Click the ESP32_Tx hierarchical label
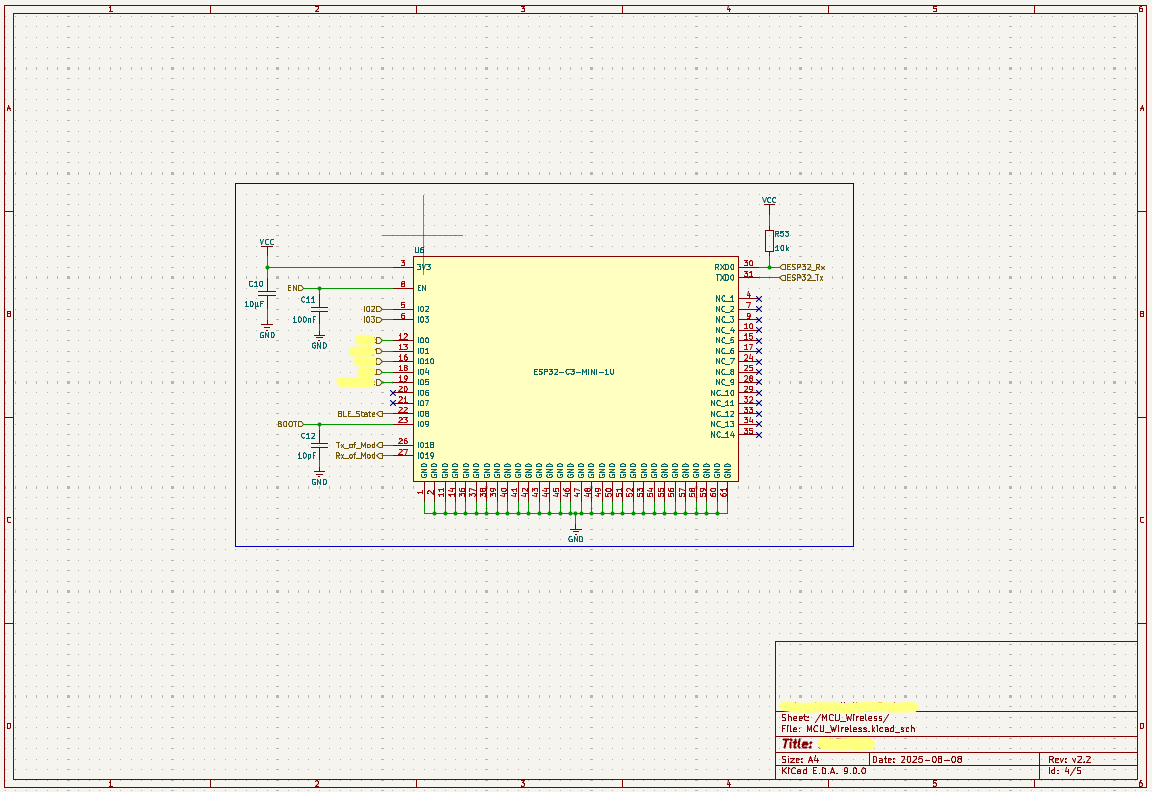The image size is (1152, 792). coord(802,278)
